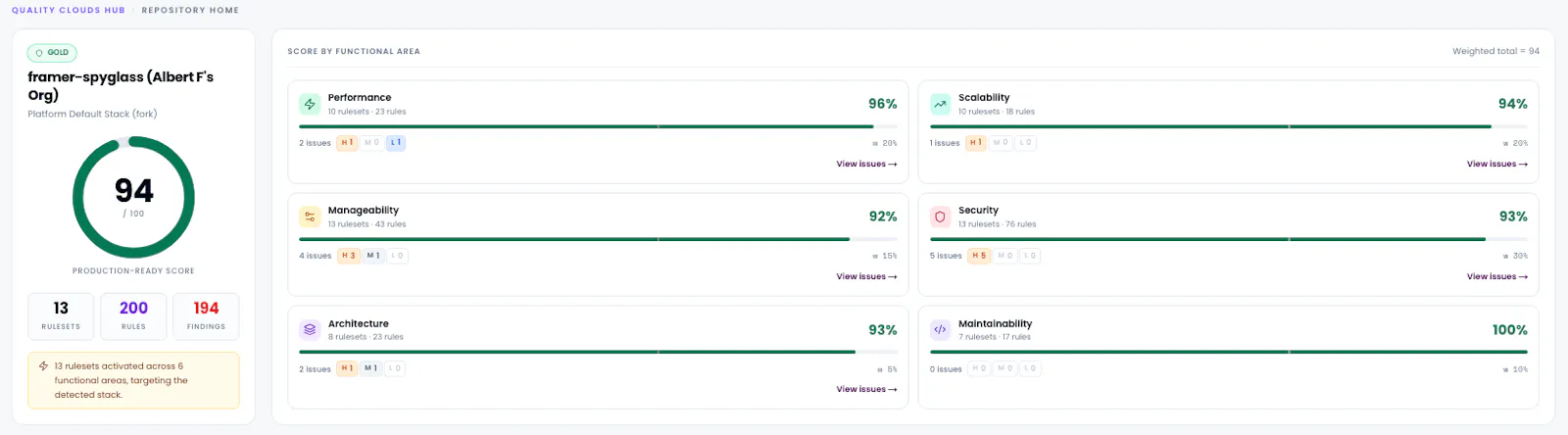Click the Maintainability 100% progress bar

1229,352
